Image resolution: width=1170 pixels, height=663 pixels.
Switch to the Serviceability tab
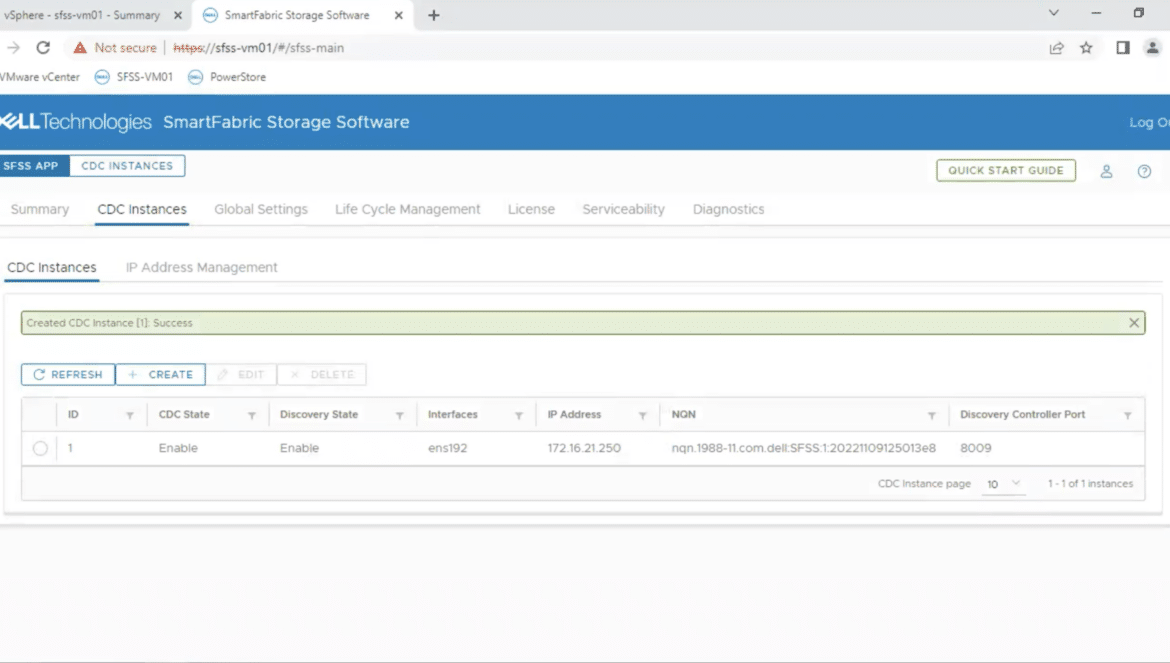(x=624, y=210)
